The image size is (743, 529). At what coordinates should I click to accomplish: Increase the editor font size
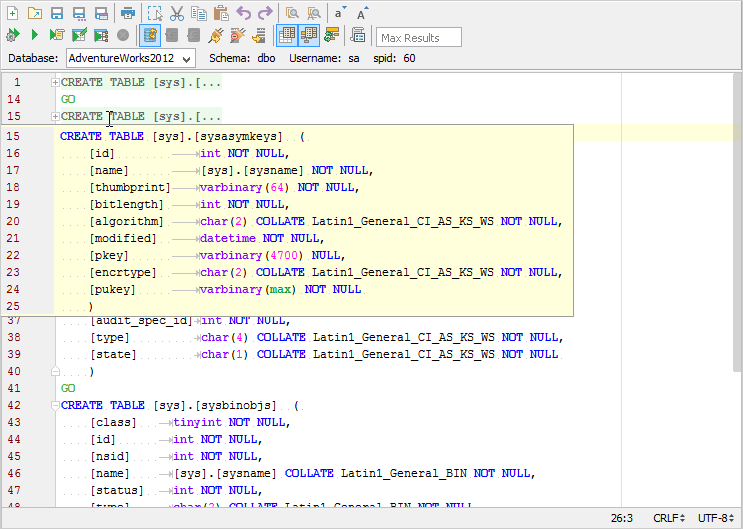tap(362, 13)
